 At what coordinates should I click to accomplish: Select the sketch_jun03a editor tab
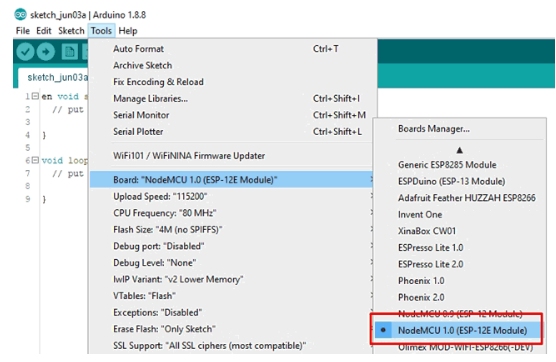point(57,77)
